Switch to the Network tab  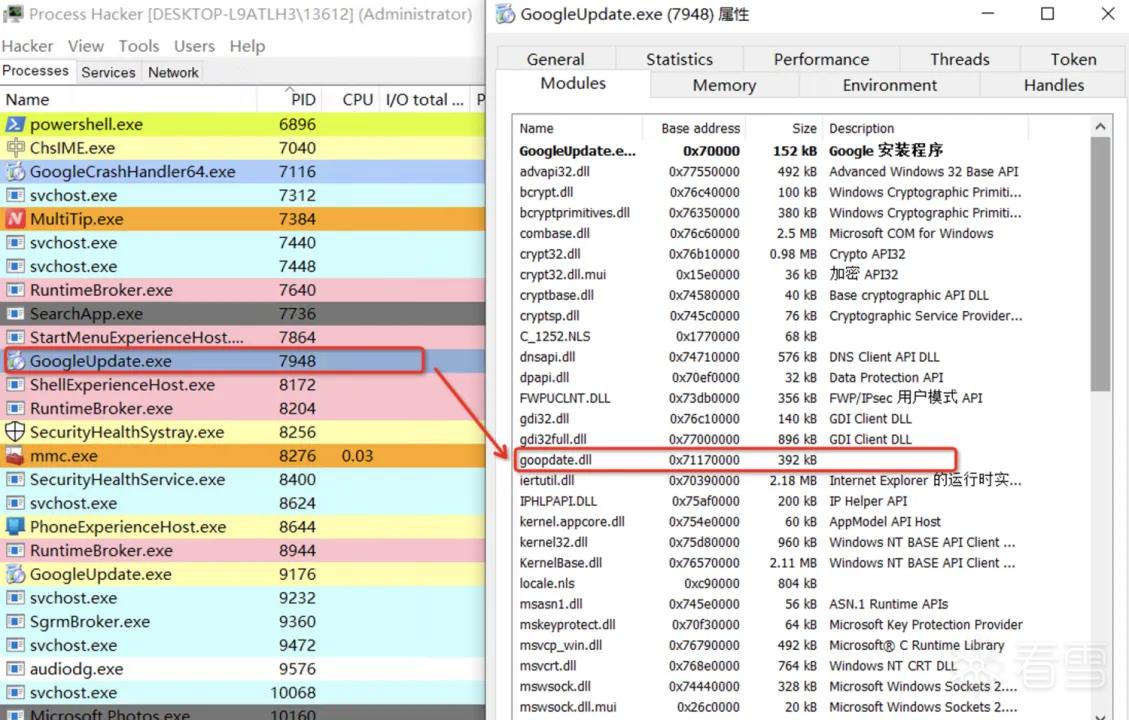[173, 72]
